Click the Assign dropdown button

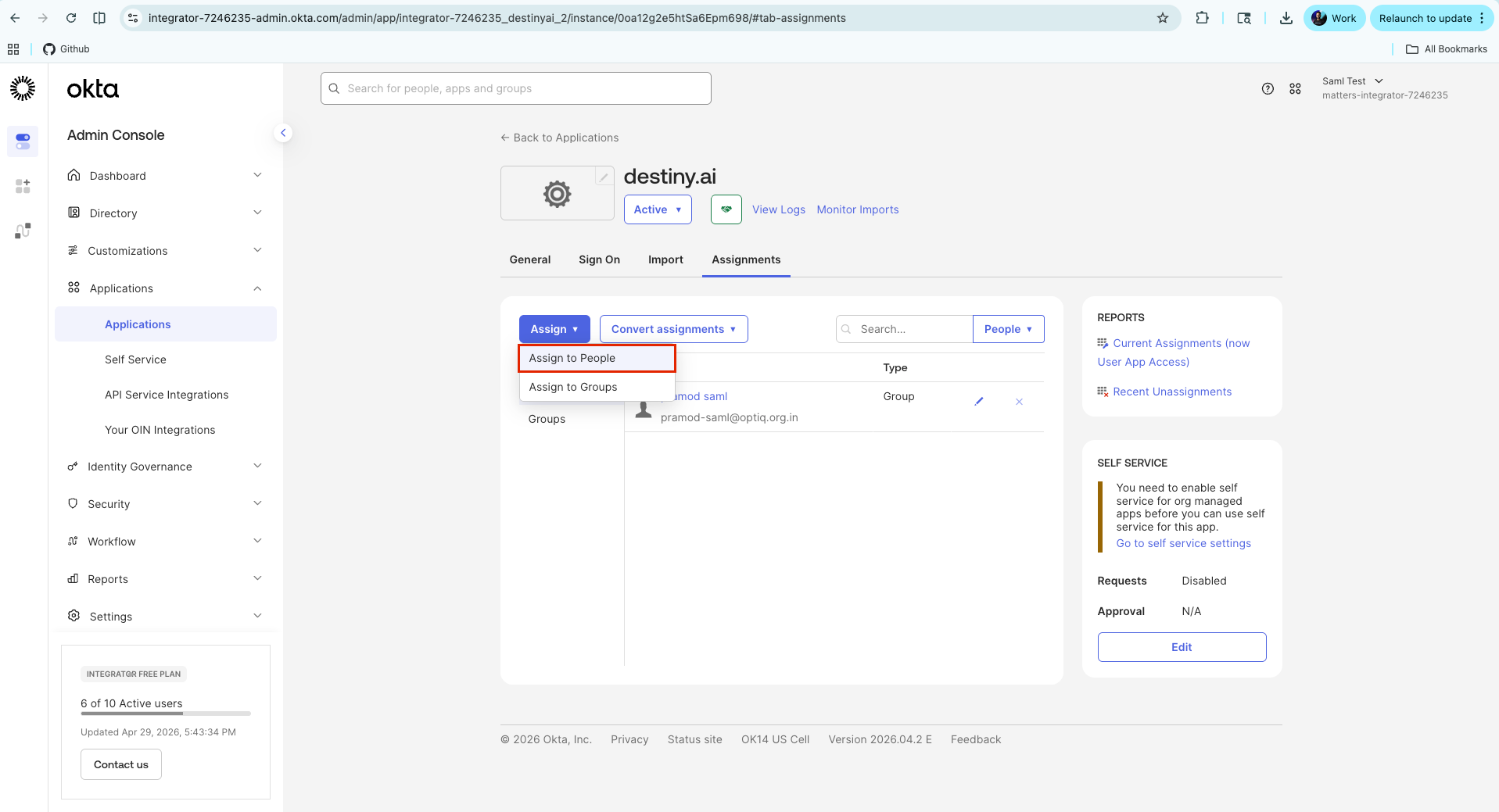tap(554, 329)
